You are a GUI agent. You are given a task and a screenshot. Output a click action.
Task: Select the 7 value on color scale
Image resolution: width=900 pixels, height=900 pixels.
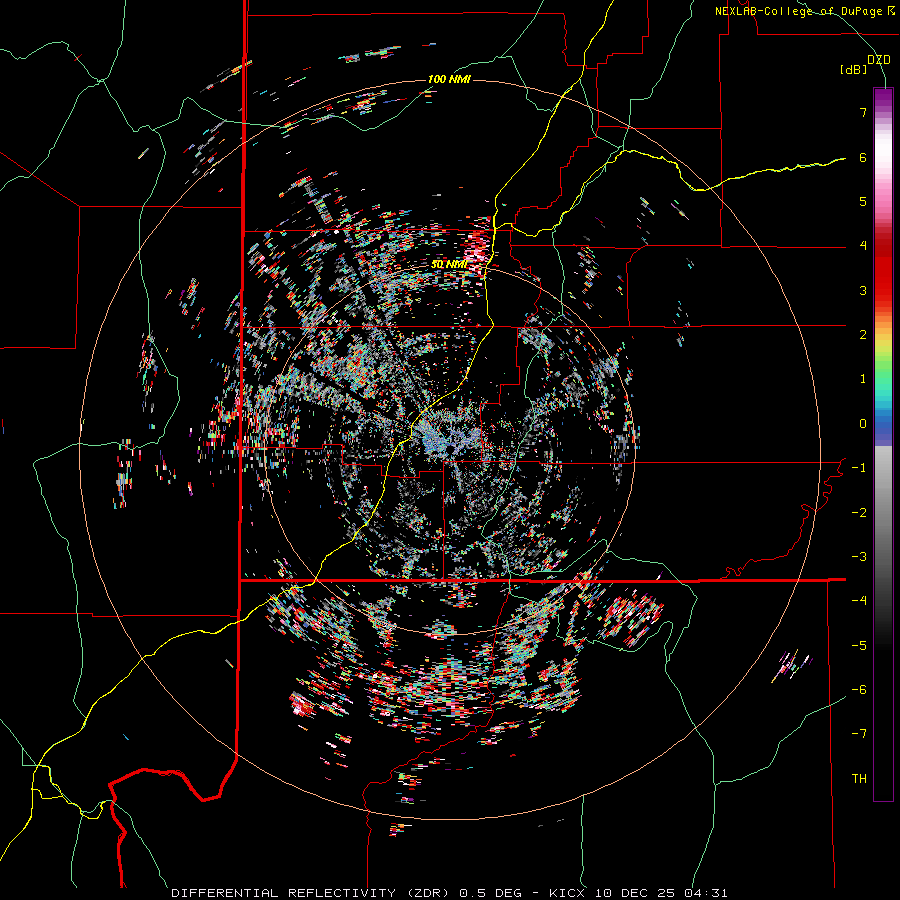pos(863,112)
